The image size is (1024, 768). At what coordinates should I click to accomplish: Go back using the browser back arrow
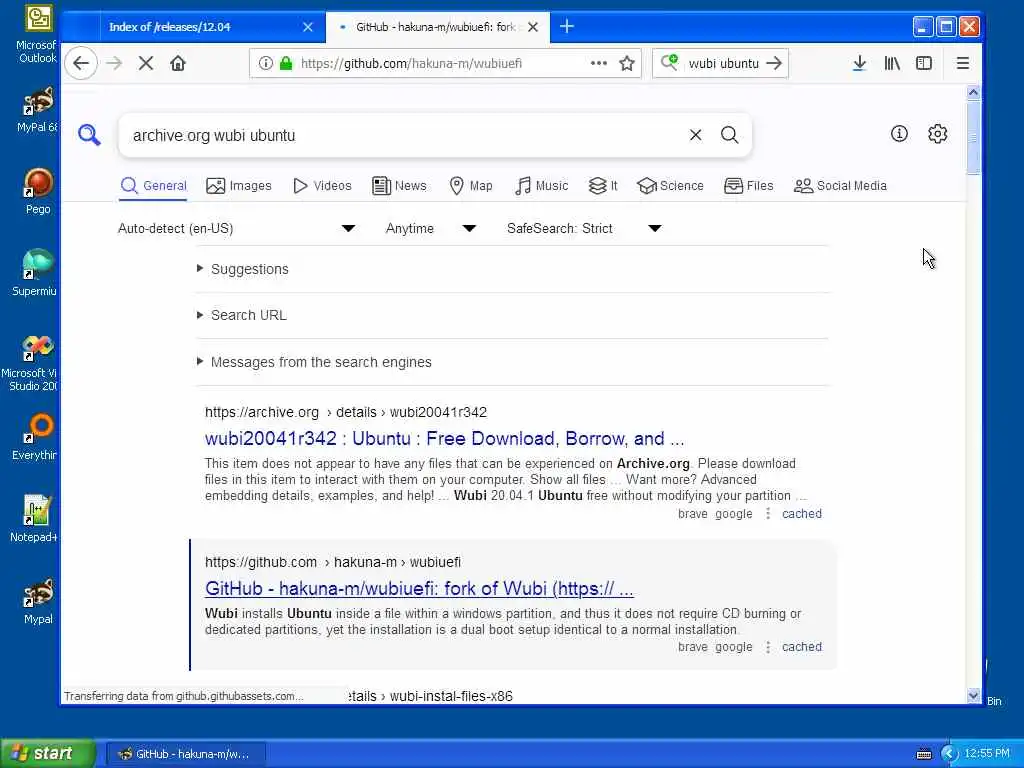pos(81,63)
